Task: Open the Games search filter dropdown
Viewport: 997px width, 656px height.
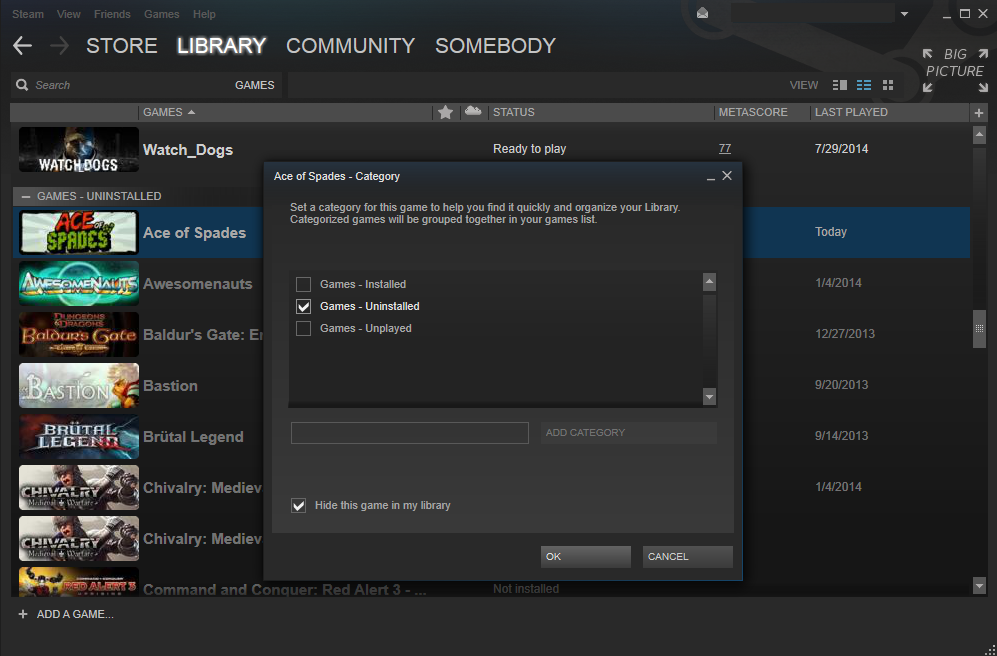Action: coord(254,85)
